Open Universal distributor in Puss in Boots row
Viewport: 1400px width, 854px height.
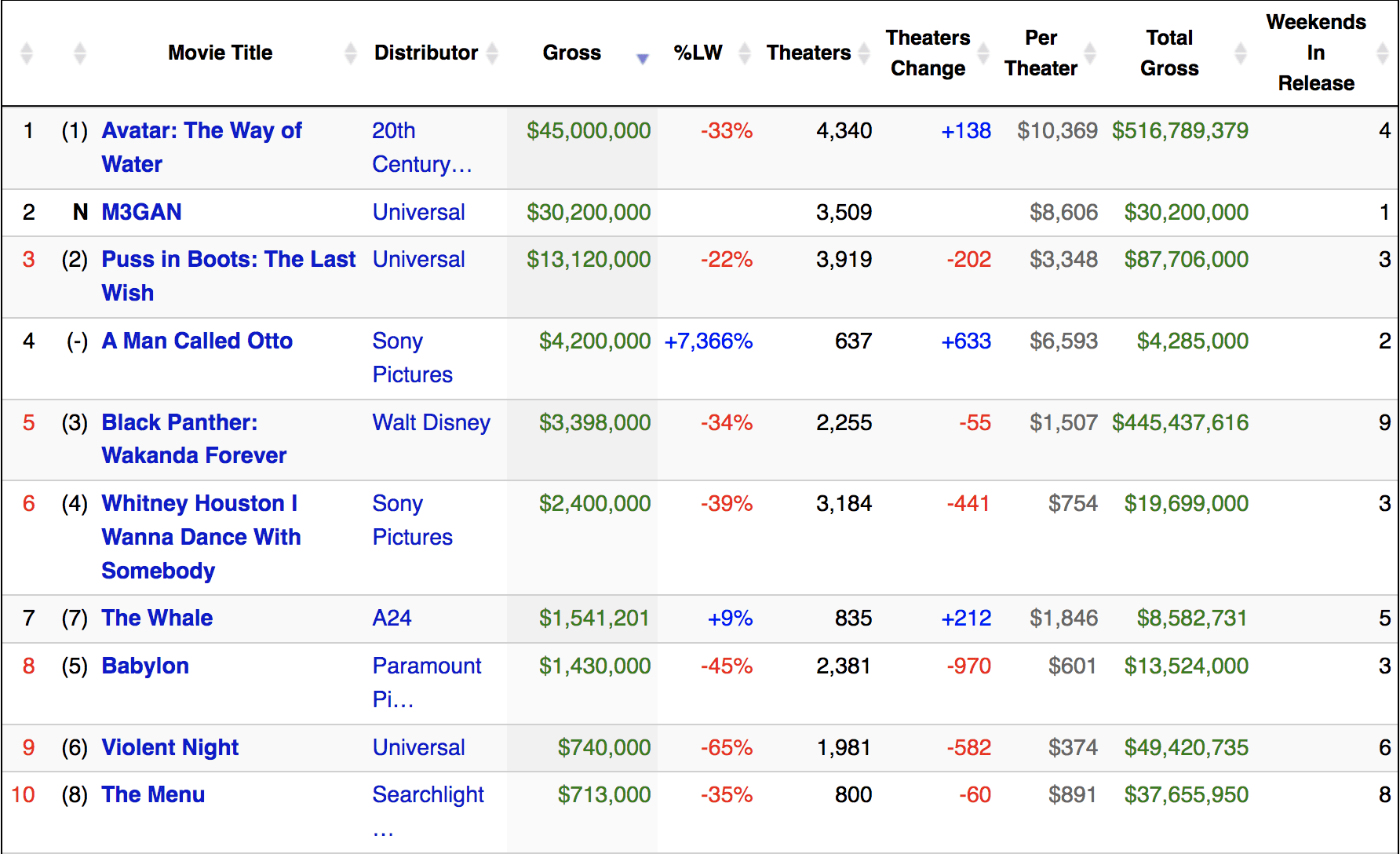tap(419, 259)
